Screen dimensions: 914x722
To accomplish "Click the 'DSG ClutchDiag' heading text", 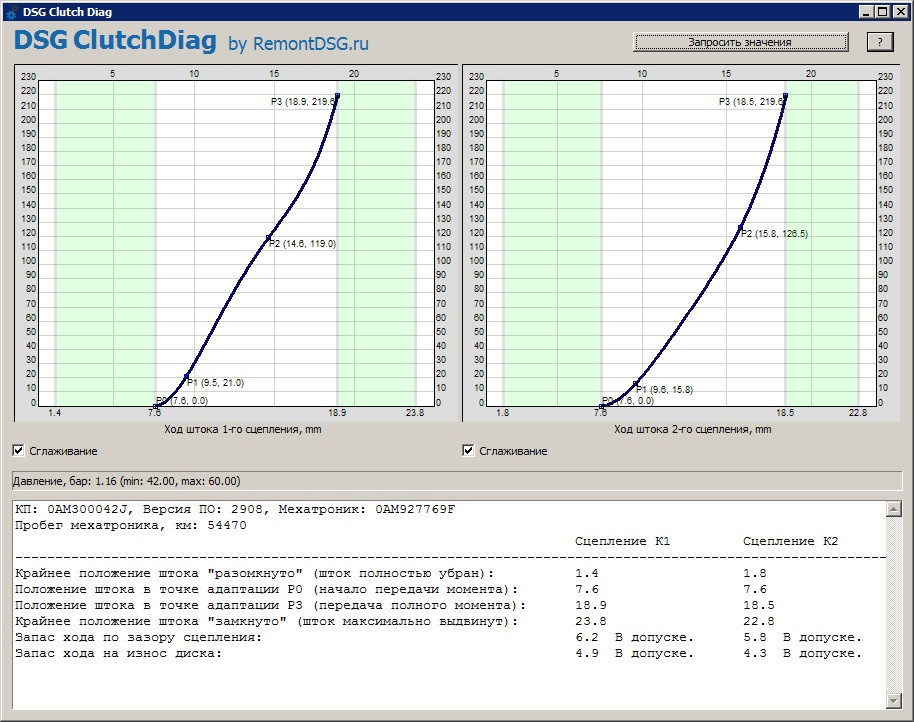I will [x=115, y=40].
